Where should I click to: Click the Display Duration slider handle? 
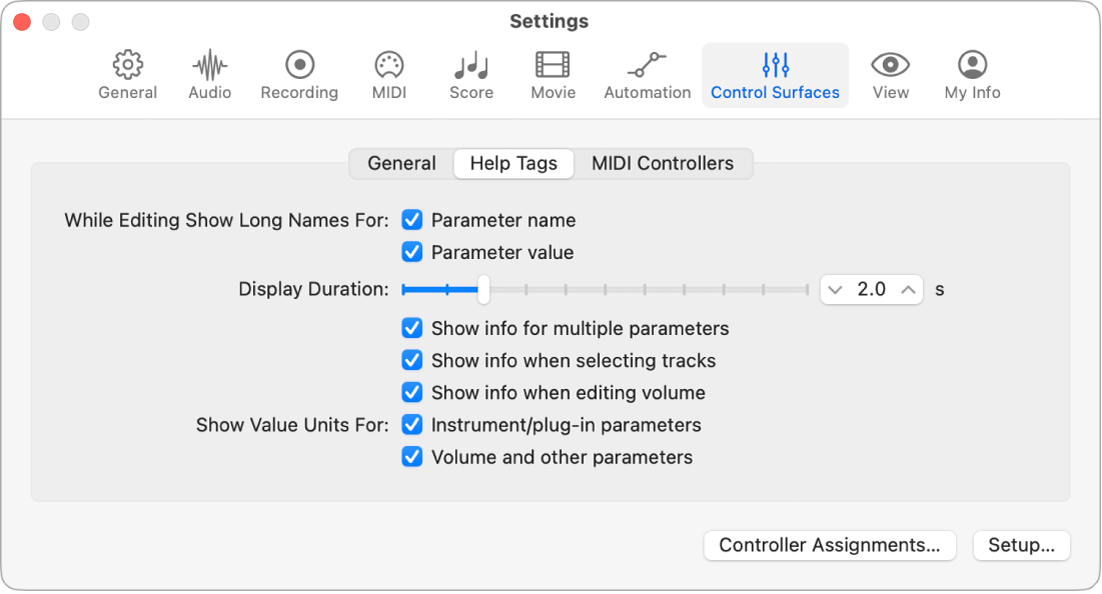pos(484,290)
